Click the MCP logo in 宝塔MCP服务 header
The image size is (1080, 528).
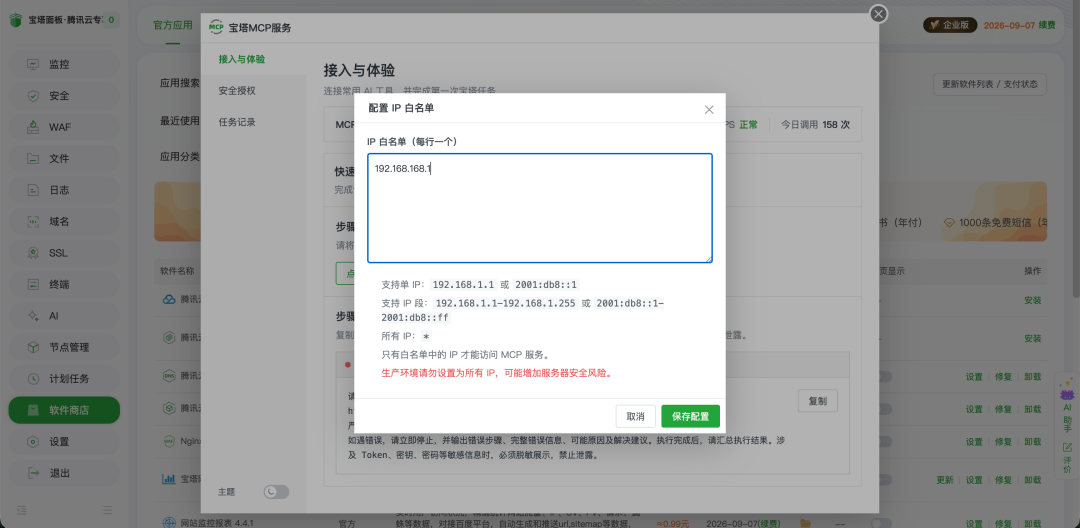tap(216, 27)
